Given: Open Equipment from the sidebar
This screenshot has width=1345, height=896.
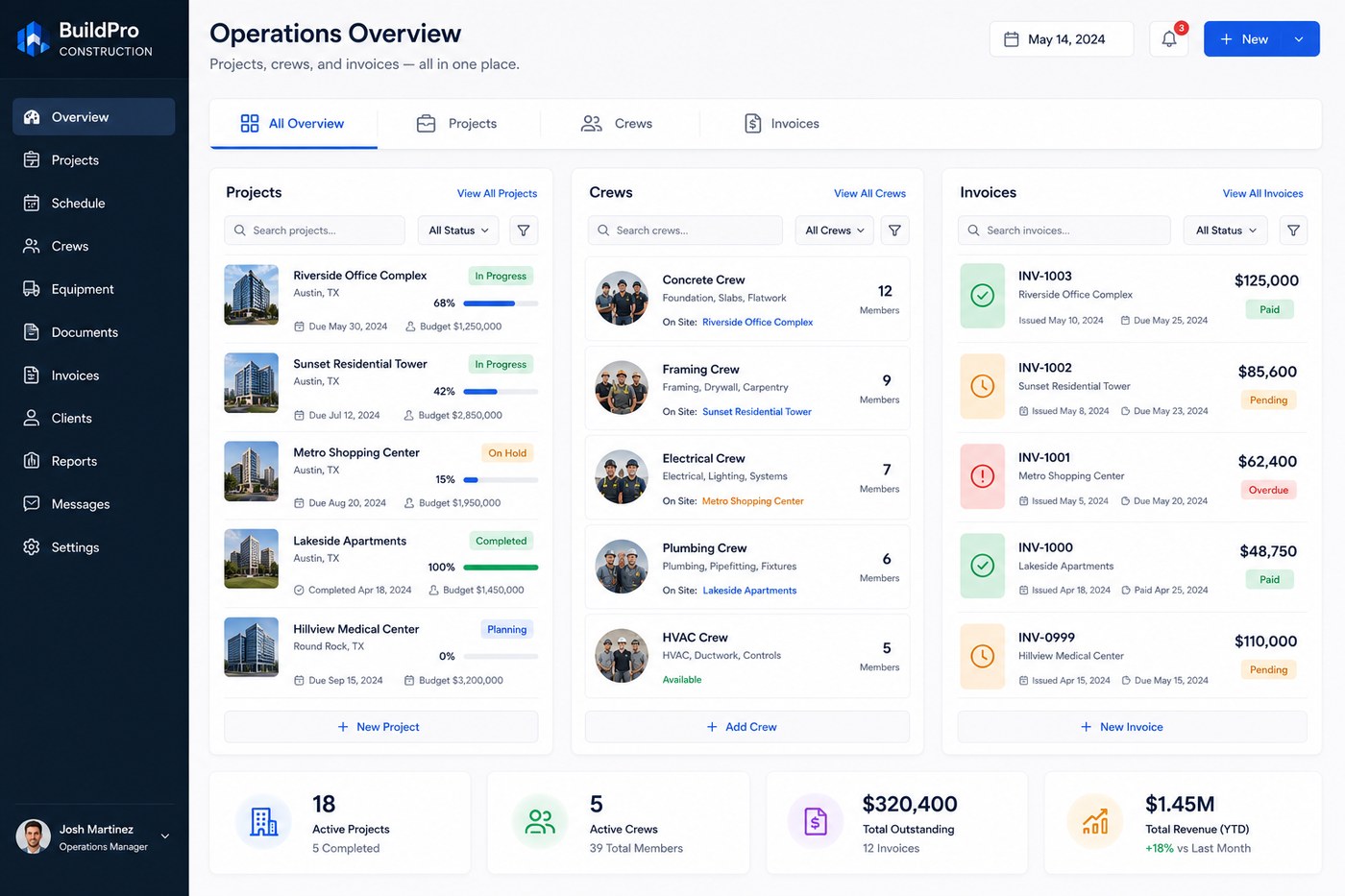Looking at the screenshot, I should point(94,289).
